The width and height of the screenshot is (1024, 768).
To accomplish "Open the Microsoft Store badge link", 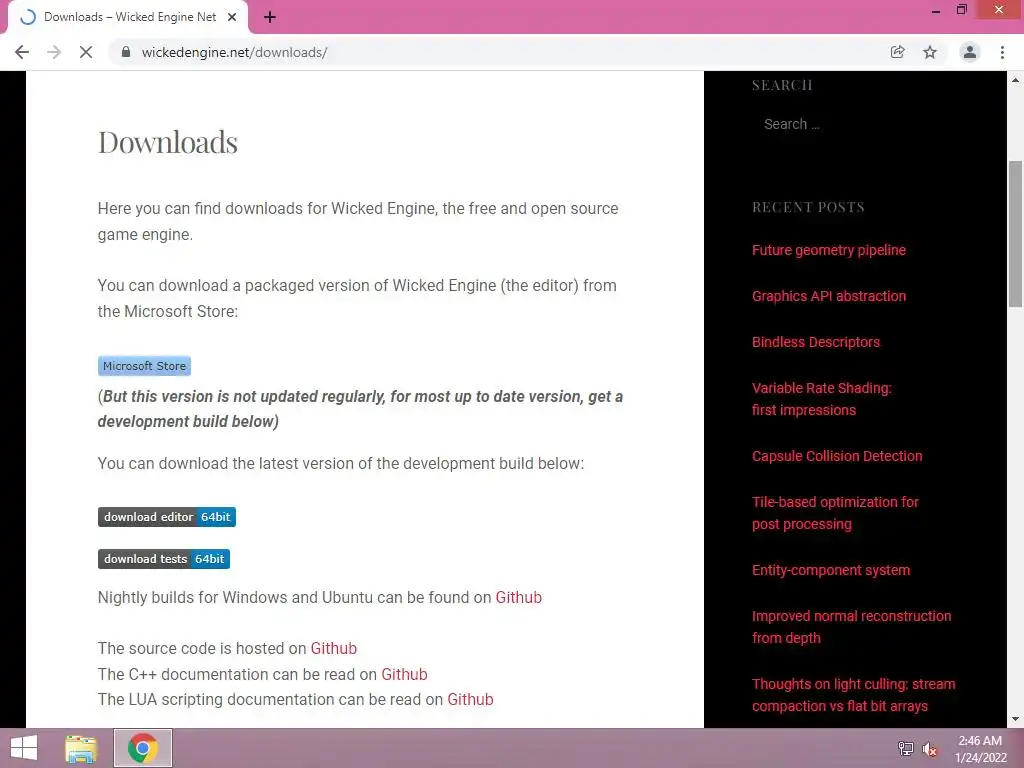I will pos(144,366).
